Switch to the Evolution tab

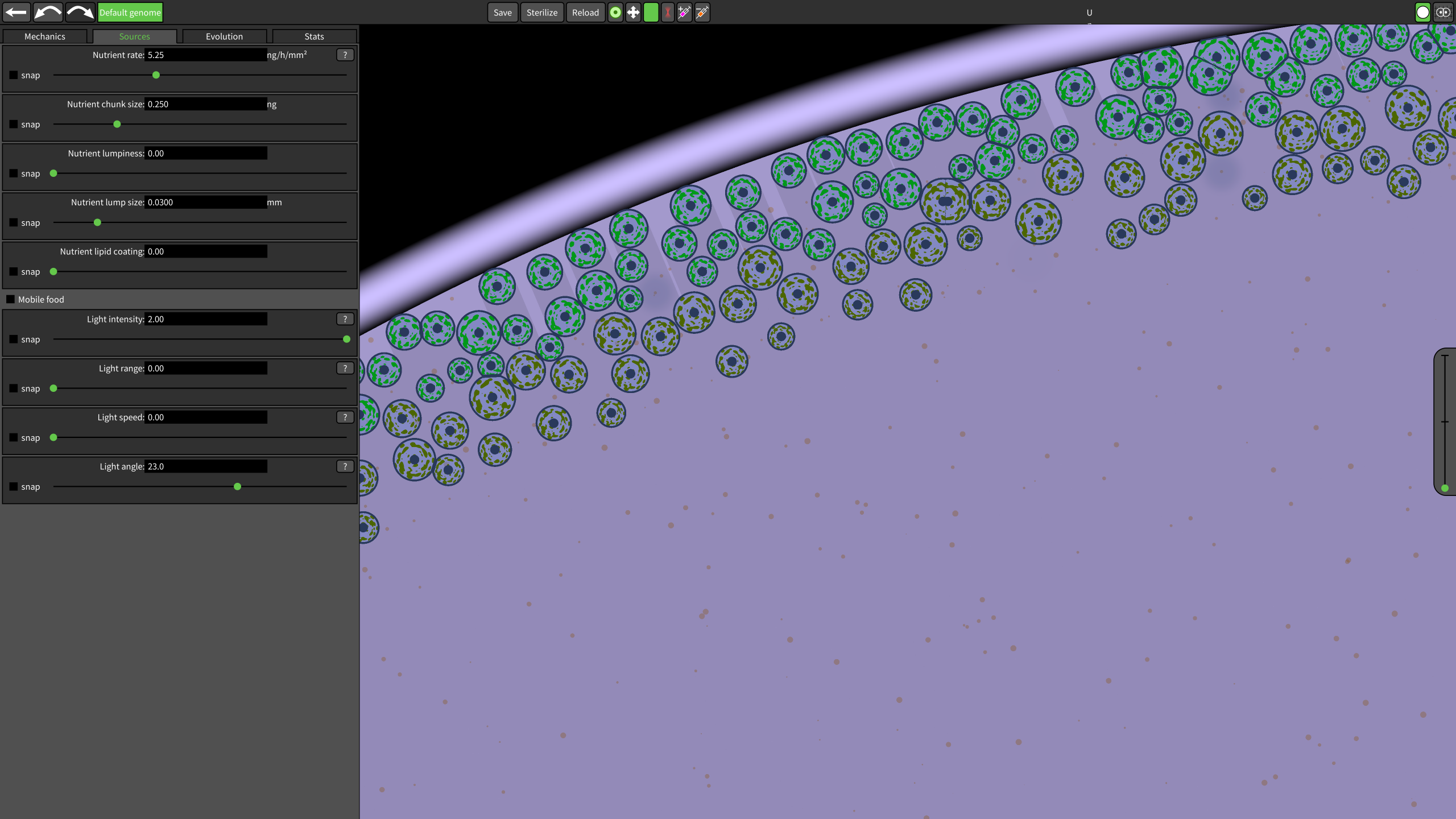tap(225, 36)
